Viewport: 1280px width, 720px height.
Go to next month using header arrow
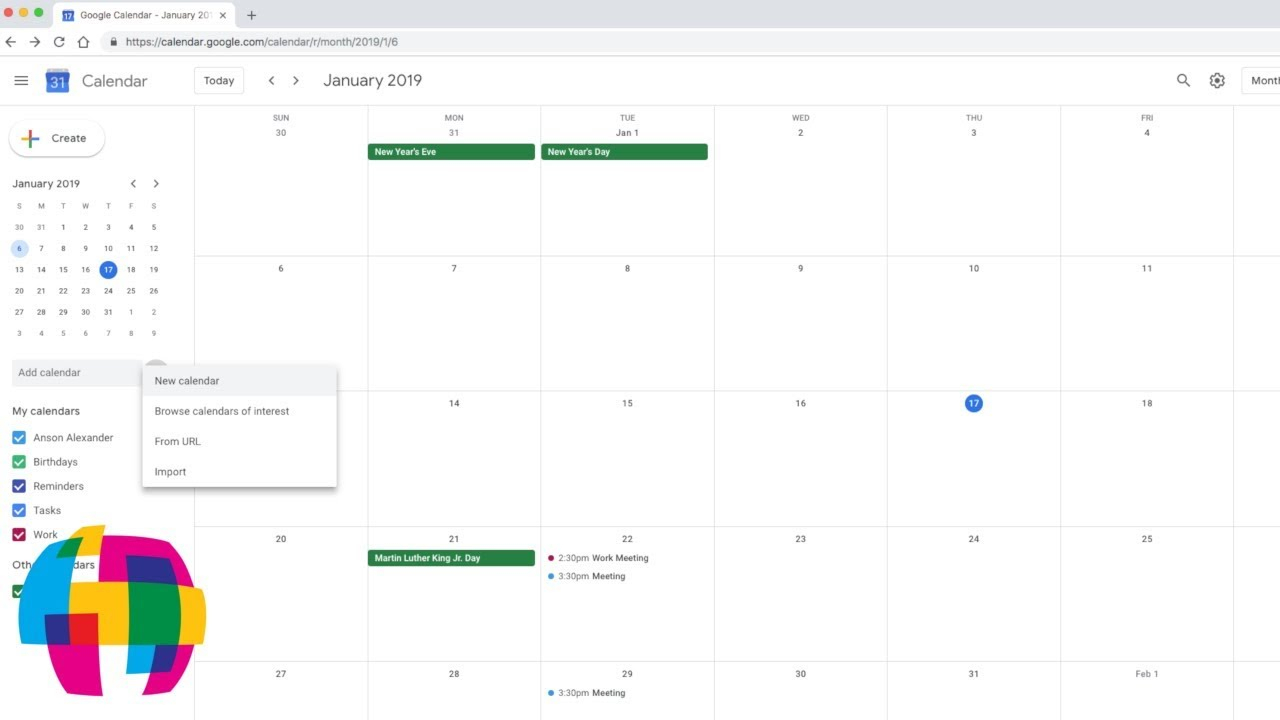pyautogui.click(x=296, y=81)
